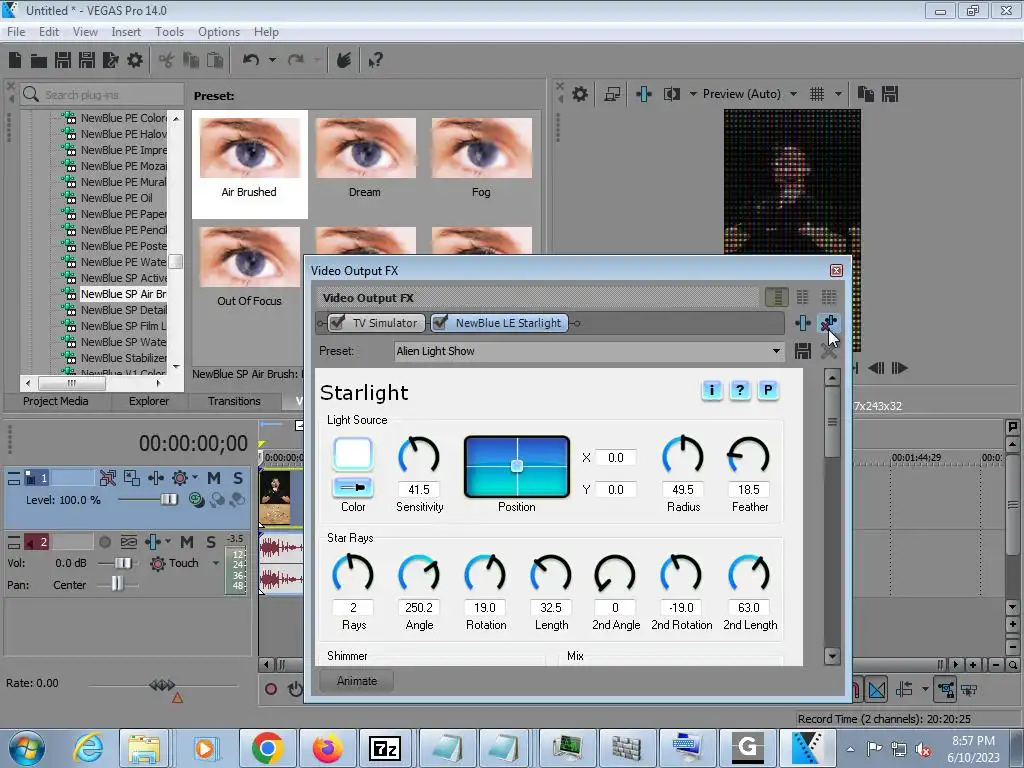Toggle timeline loop playback power button

[295, 689]
